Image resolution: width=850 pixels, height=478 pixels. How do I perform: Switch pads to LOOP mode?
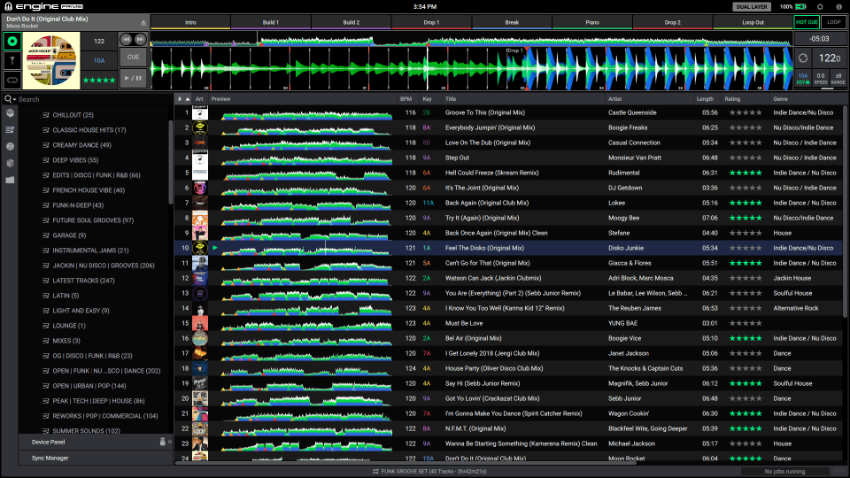(834, 22)
